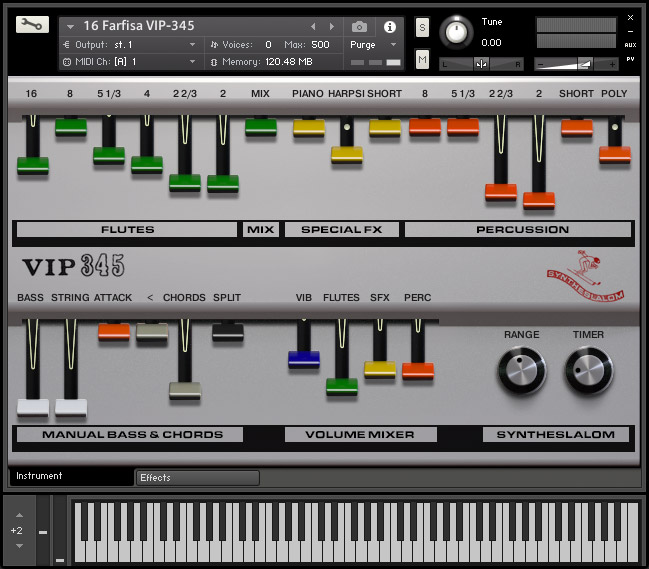Image resolution: width=649 pixels, height=569 pixels.
Task: Click the PERC volume orange drawbar
Action: (x=418, y=371)
